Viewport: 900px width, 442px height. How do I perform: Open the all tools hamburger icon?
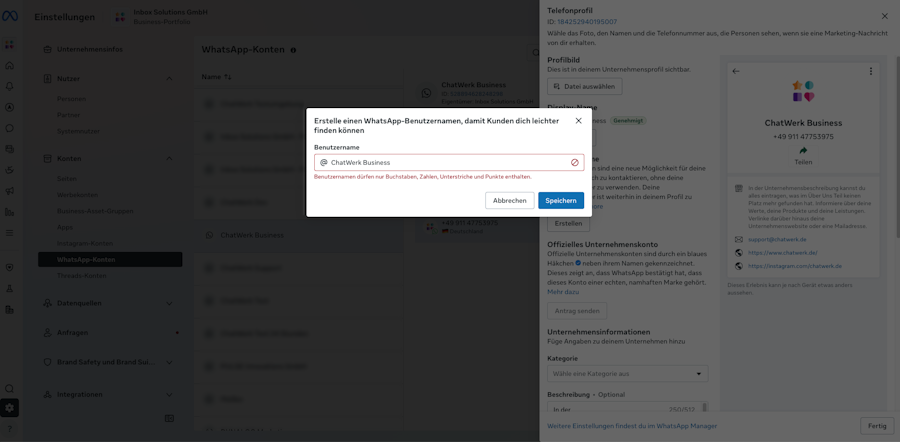(x=9, y=233)
